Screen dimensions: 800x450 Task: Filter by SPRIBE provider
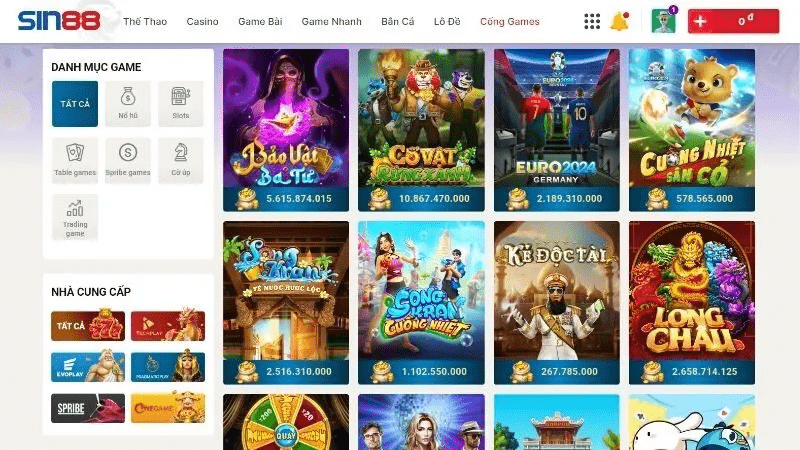point(88,408)
